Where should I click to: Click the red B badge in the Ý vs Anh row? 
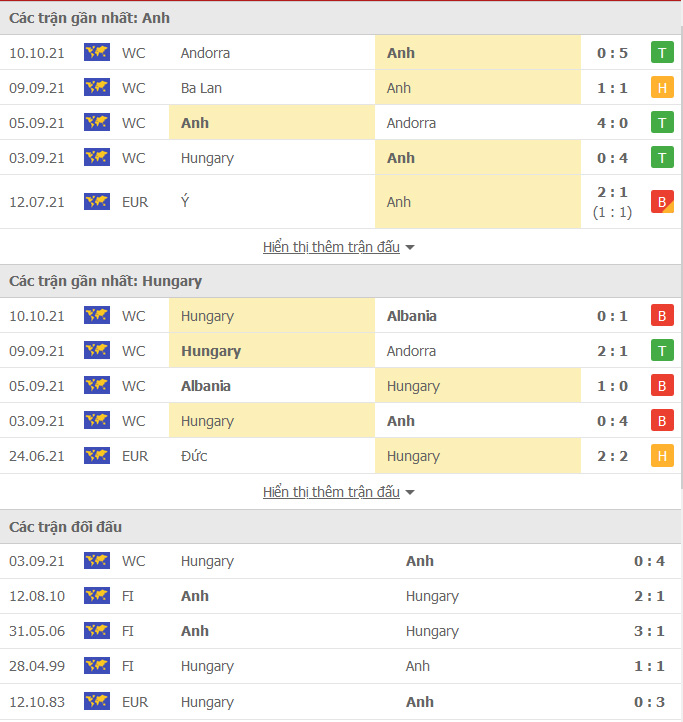click(x=661, y=202)
